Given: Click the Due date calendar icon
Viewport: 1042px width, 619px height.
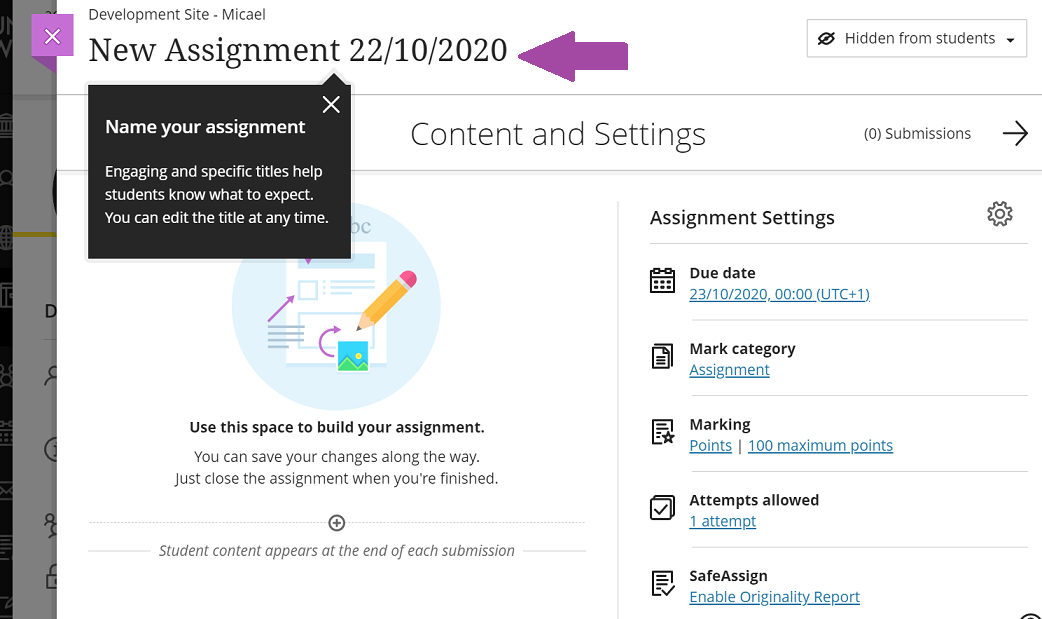Looking at the screenshot, I should (x=662, y=281).
